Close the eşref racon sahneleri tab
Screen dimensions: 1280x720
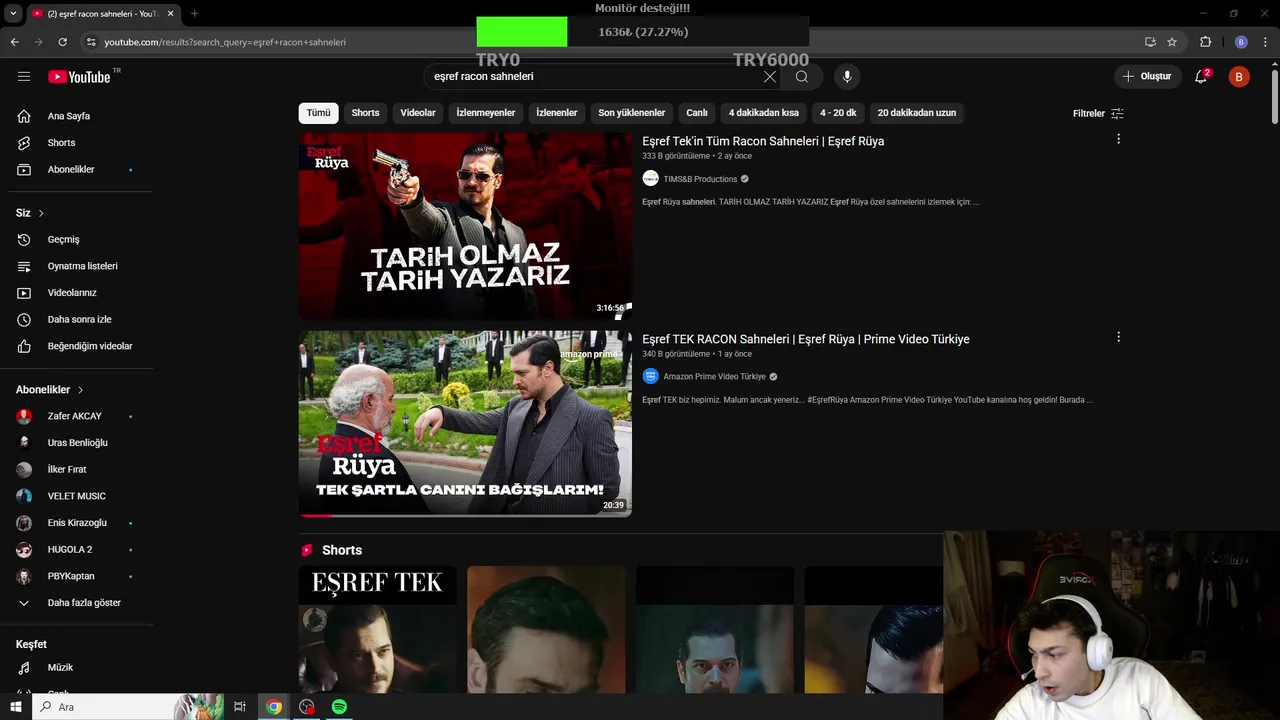(170, 14)
